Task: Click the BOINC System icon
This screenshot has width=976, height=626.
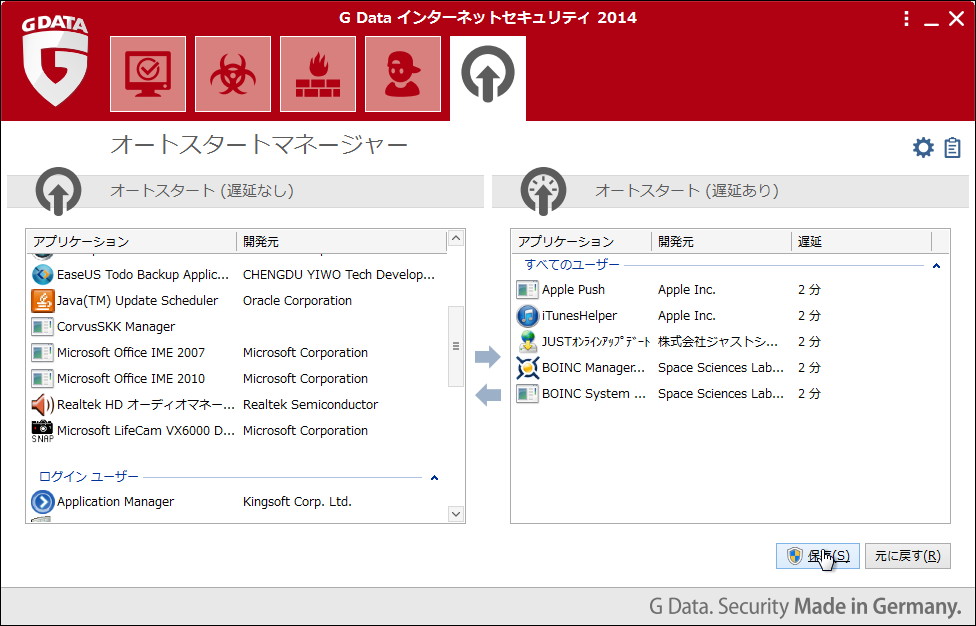Action: point(527,394)
